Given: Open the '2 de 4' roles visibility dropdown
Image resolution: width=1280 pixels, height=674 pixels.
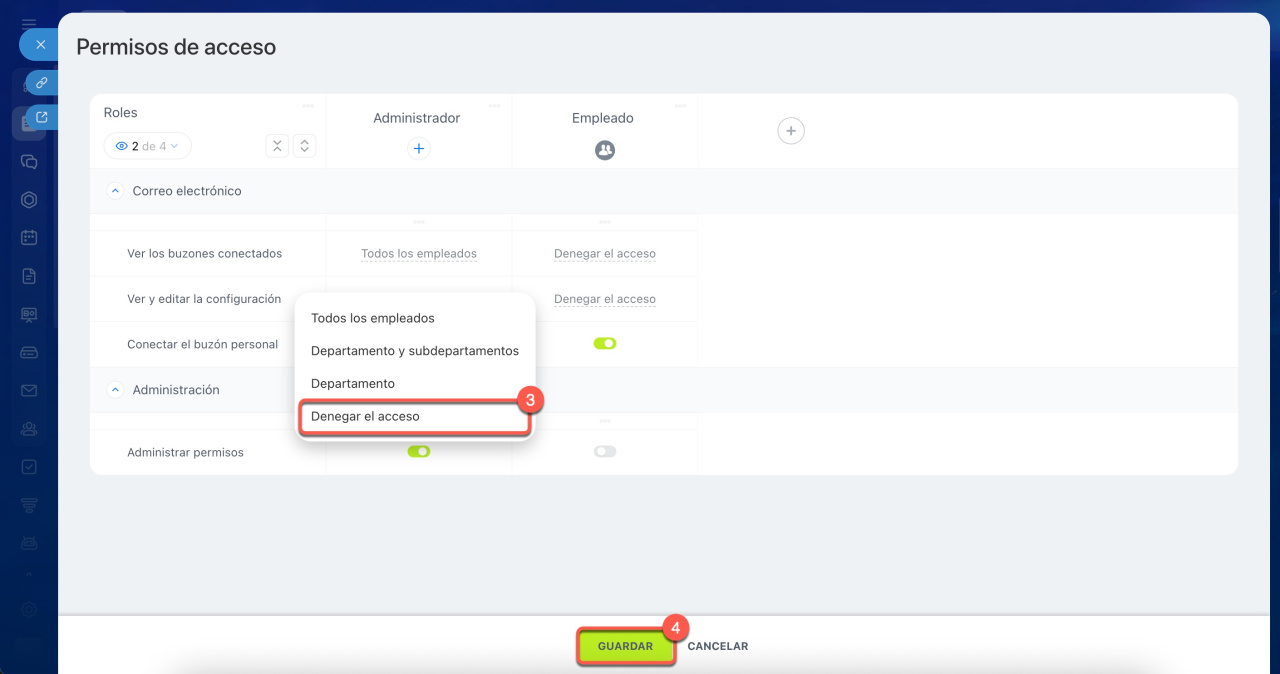Looking at the screenshot, I should [147, 146].
